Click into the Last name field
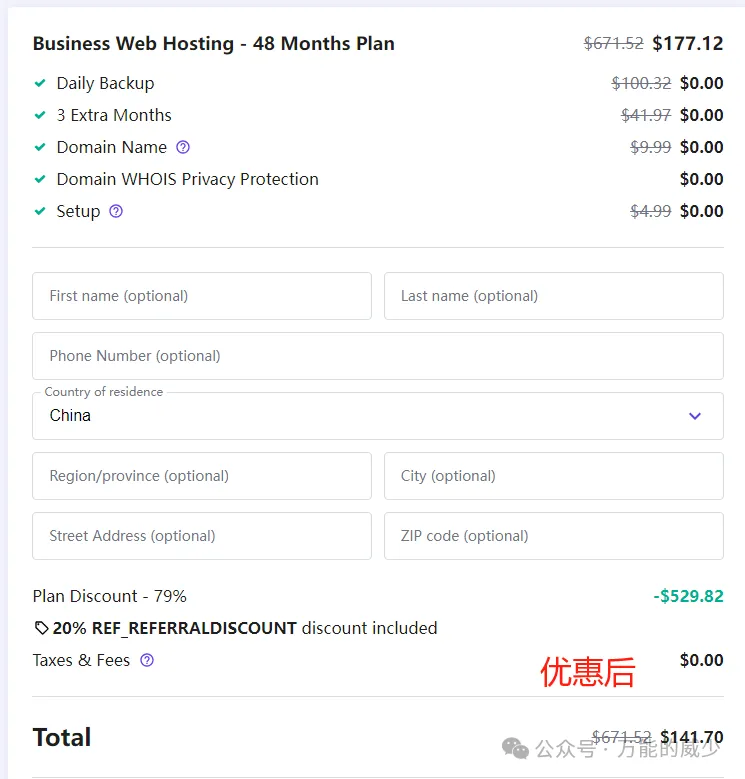The width and height of the screenshot is (745, 779). point(553,296)
